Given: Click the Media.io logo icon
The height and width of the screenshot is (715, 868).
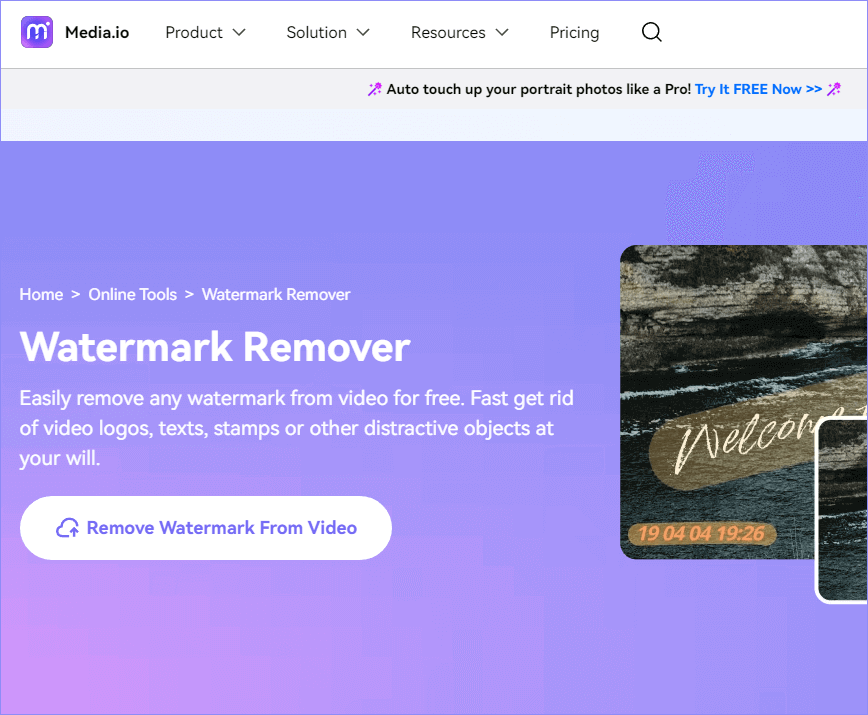Looking at the screenshot, I should [36, 32].
